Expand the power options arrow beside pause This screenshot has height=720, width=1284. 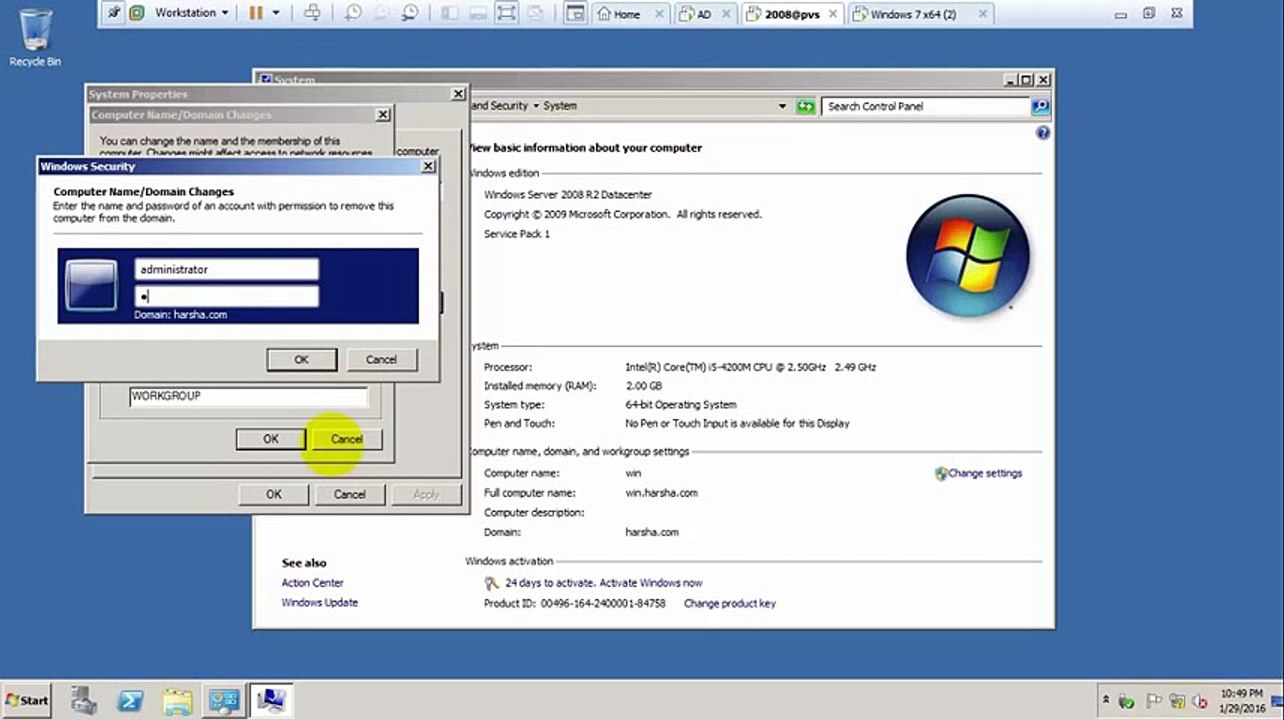(276, 13)
